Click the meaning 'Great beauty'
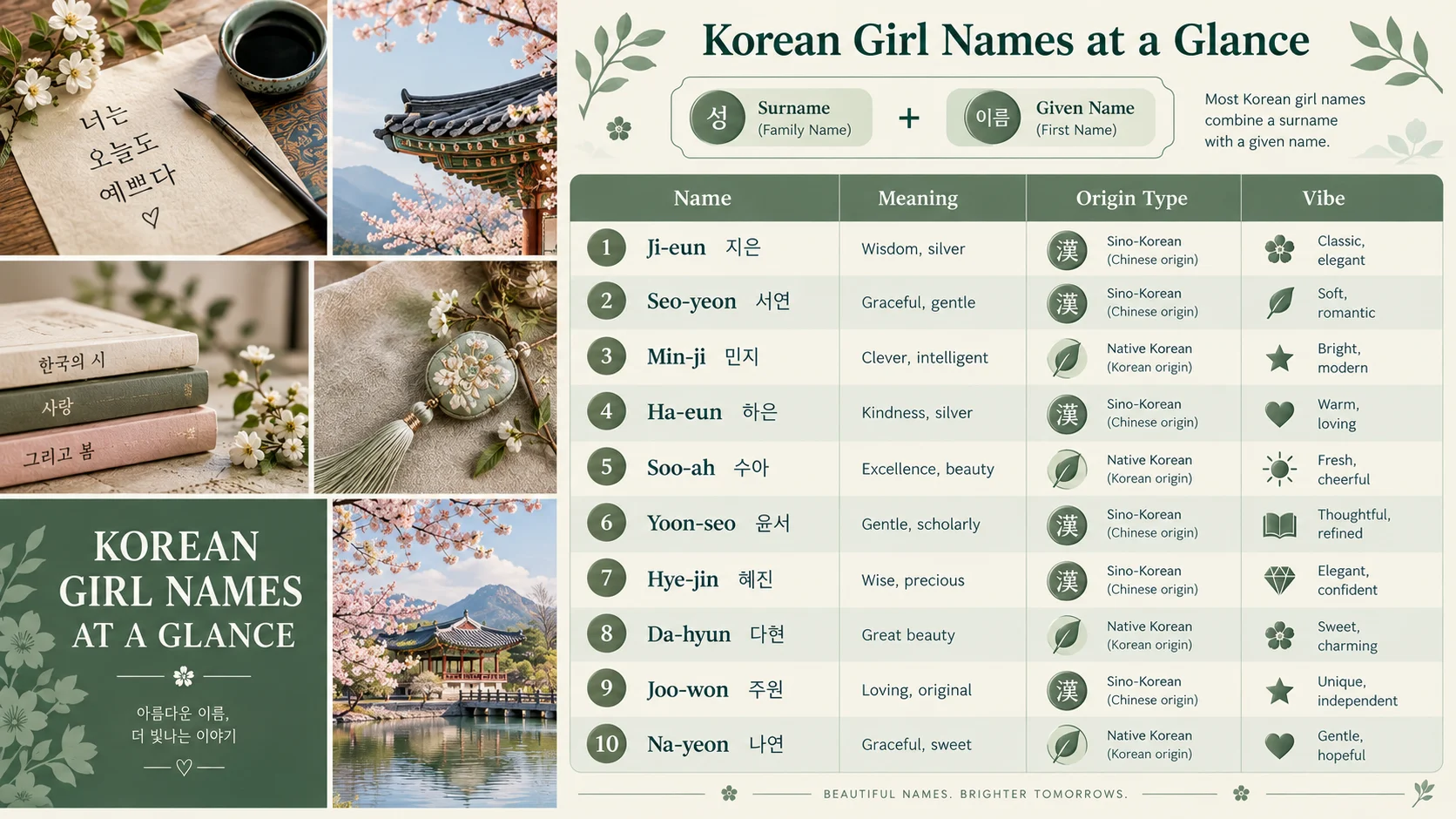Screen dimensions: 1456x819 [x=908, y=635]
